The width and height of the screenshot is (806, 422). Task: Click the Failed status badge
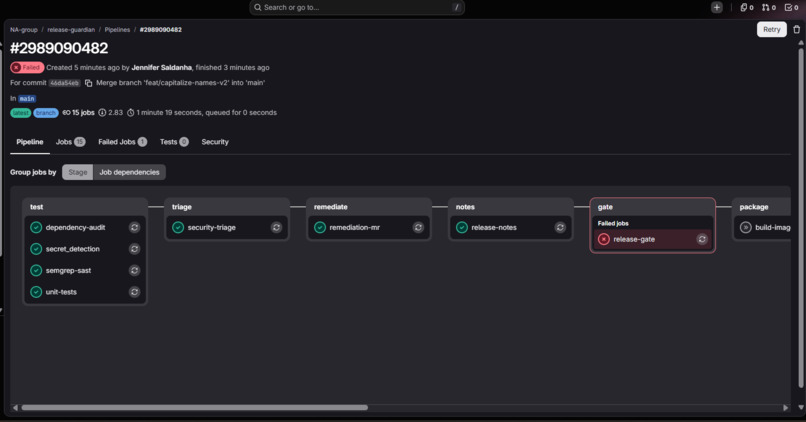pos(27,67)
